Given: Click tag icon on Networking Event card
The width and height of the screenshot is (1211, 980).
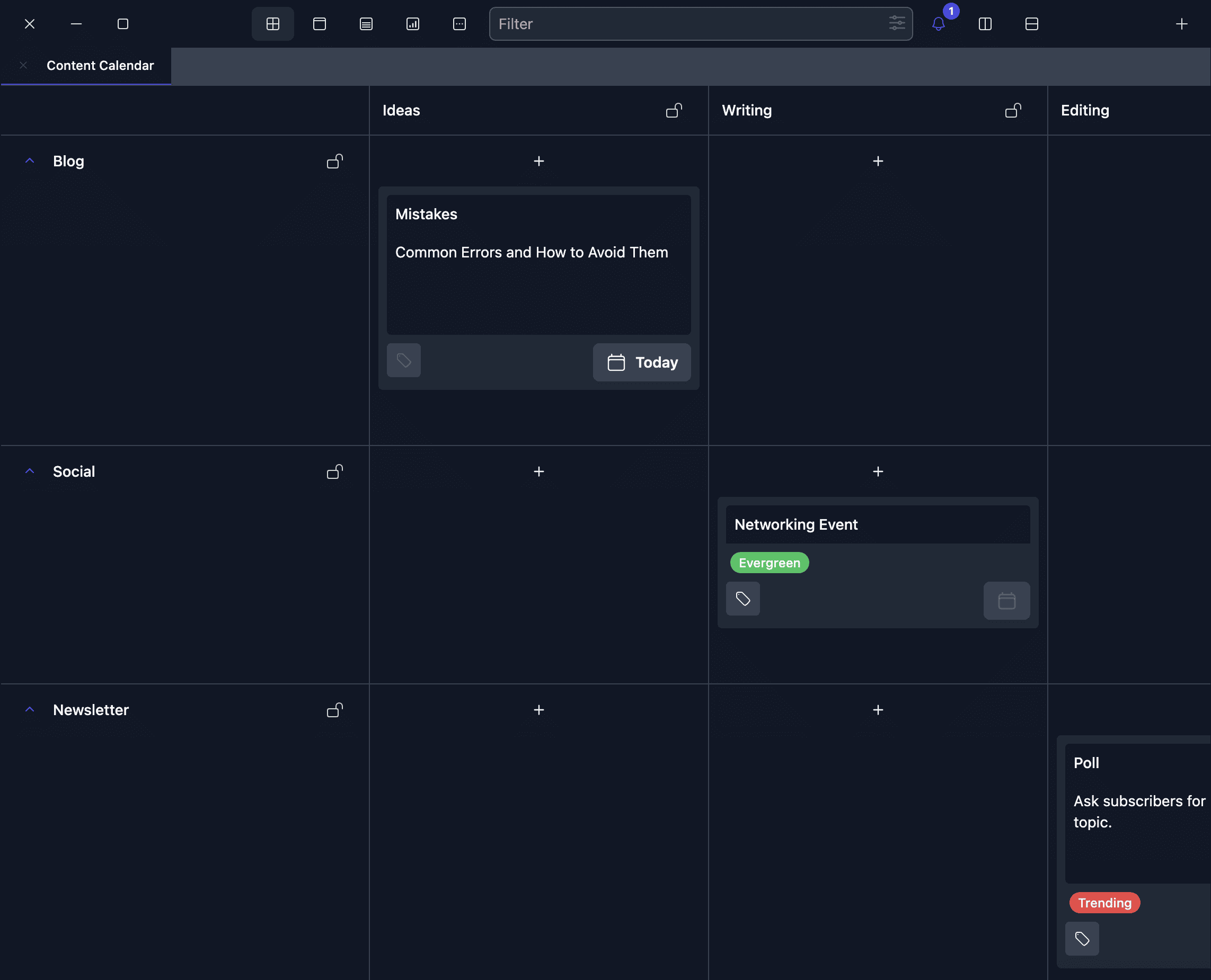Looking at the screenshot, I should [x=742, y=599].
